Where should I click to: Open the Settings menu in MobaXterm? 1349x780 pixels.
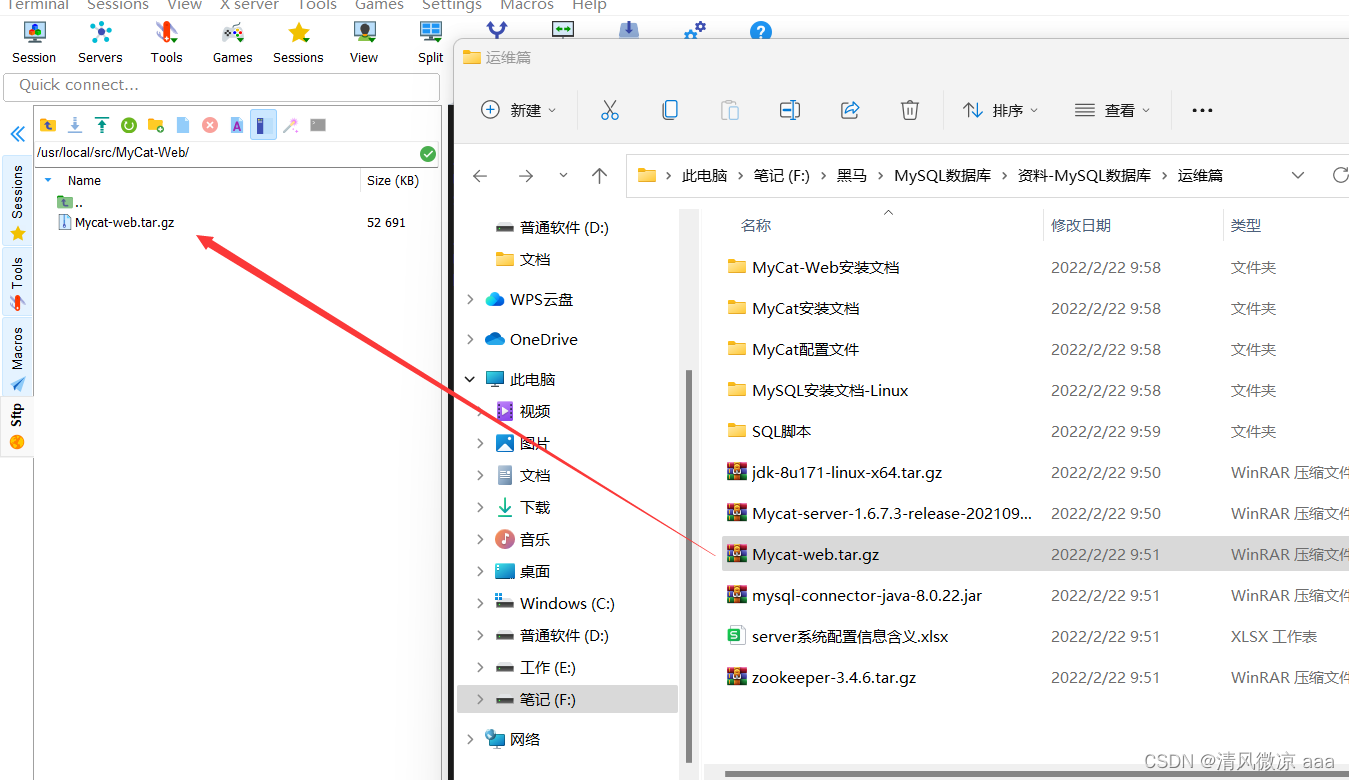pos(452,5)
